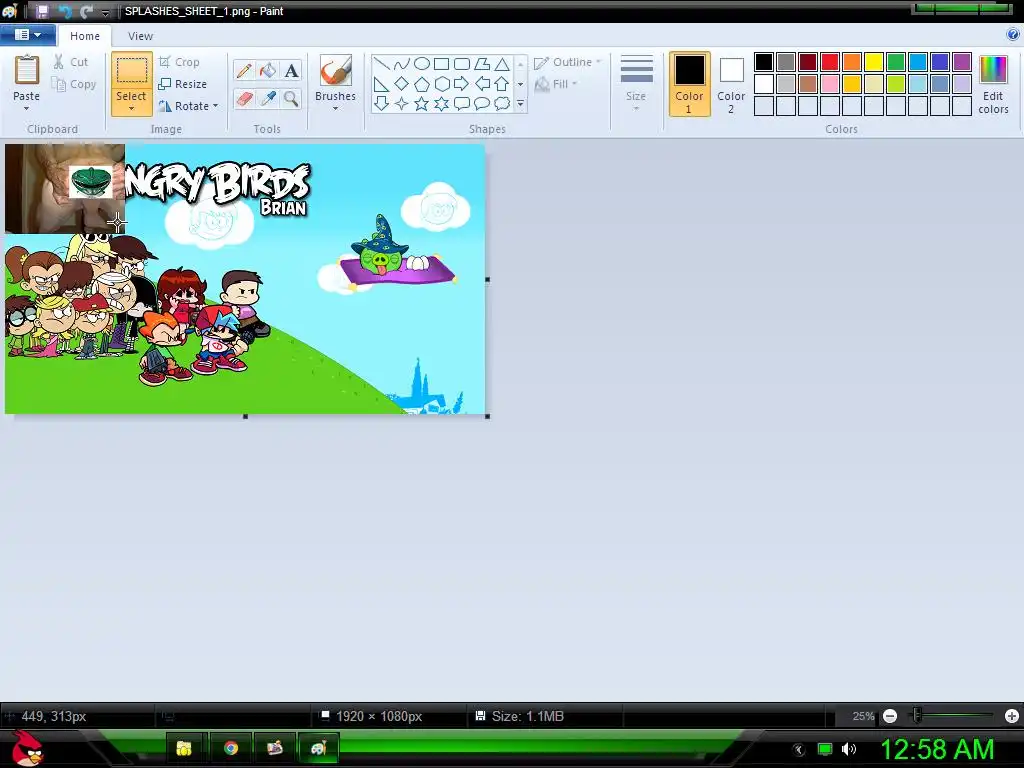
Task: Choose the Cloud callout shape
Action: point(502,103)
